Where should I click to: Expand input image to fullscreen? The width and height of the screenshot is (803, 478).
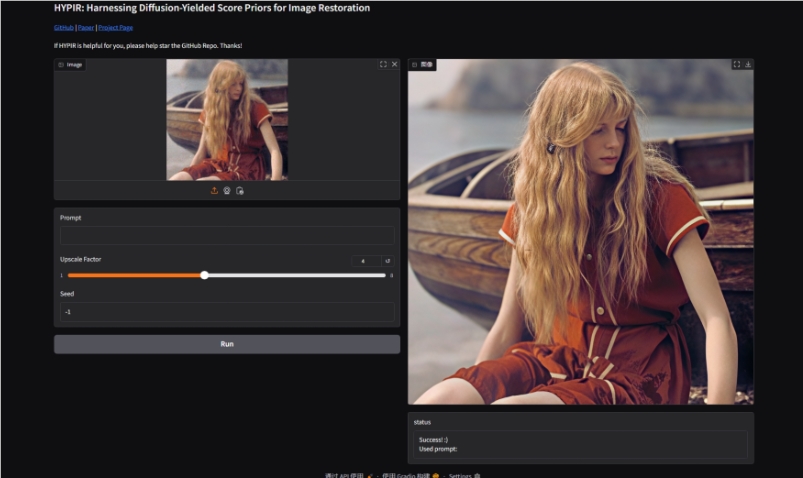383,64
